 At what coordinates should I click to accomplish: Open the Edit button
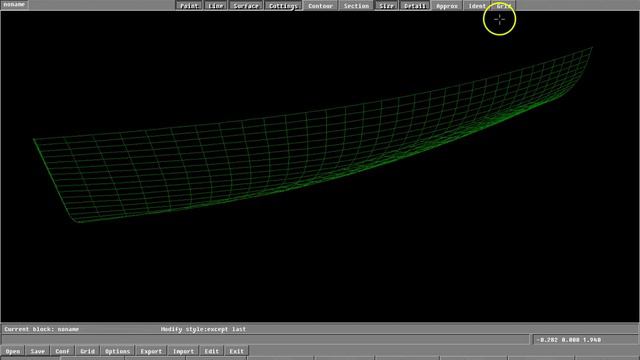(211, 351)
